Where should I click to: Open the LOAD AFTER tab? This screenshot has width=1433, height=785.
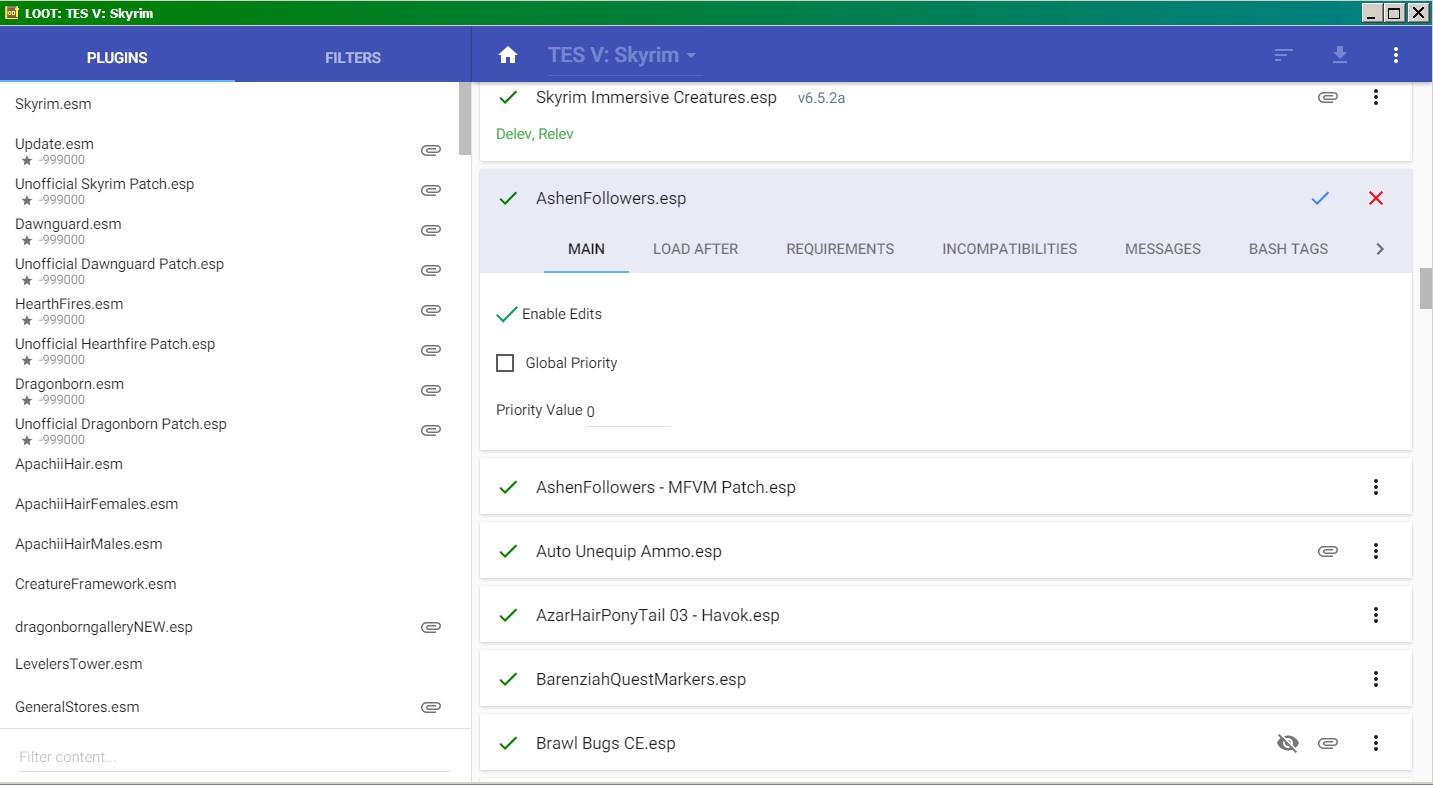695,249
